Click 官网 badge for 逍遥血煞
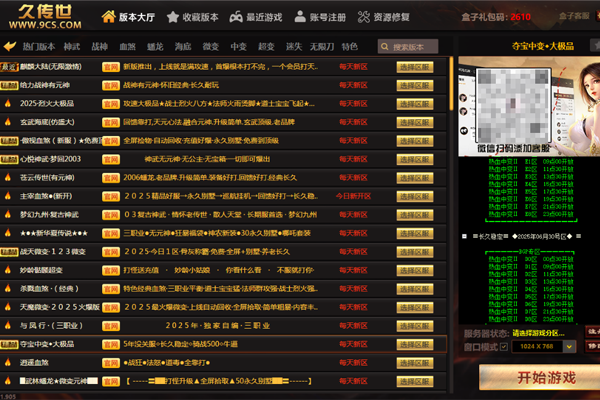The height and width of the screenshot is (400, 600). coord(111,362)
